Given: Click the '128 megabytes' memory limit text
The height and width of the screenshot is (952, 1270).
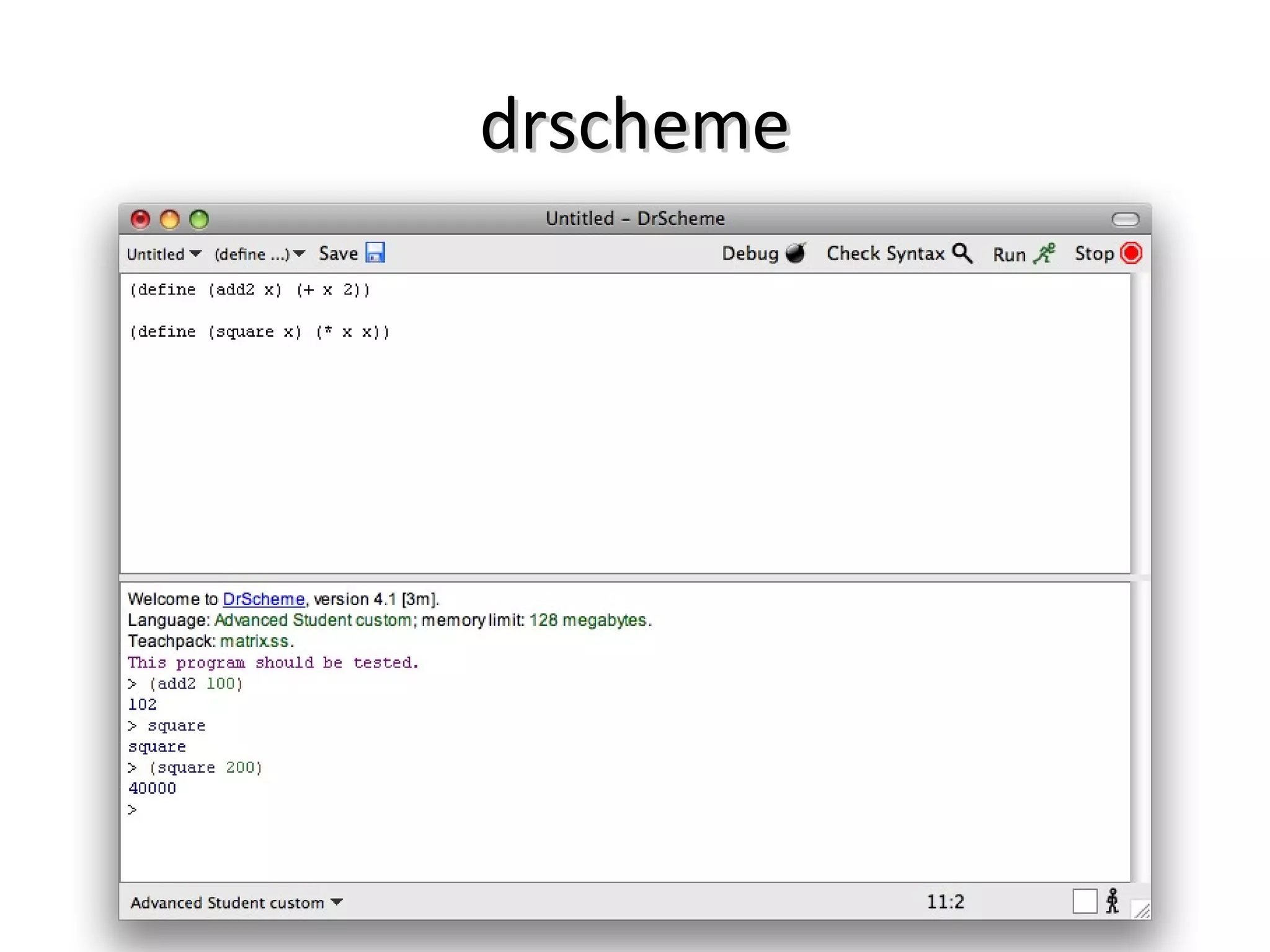Looking at the screenshot, I should (x=588, y=620).
